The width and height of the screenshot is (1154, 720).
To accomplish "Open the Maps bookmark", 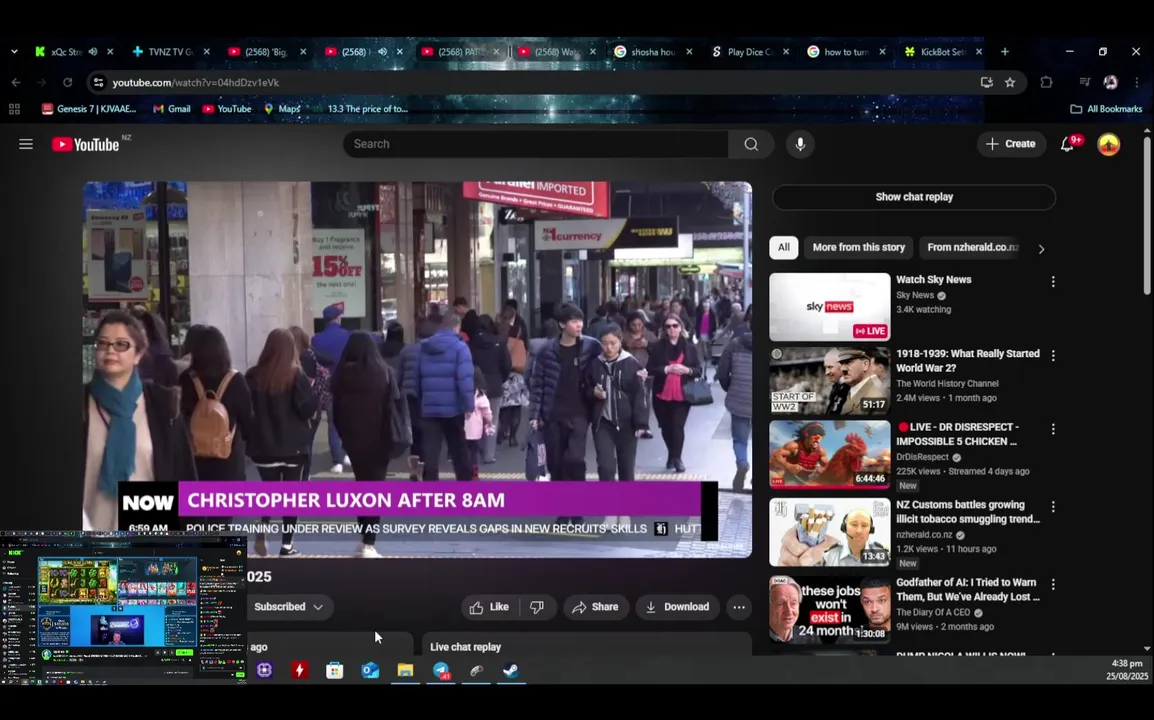I will click(282, 109).
